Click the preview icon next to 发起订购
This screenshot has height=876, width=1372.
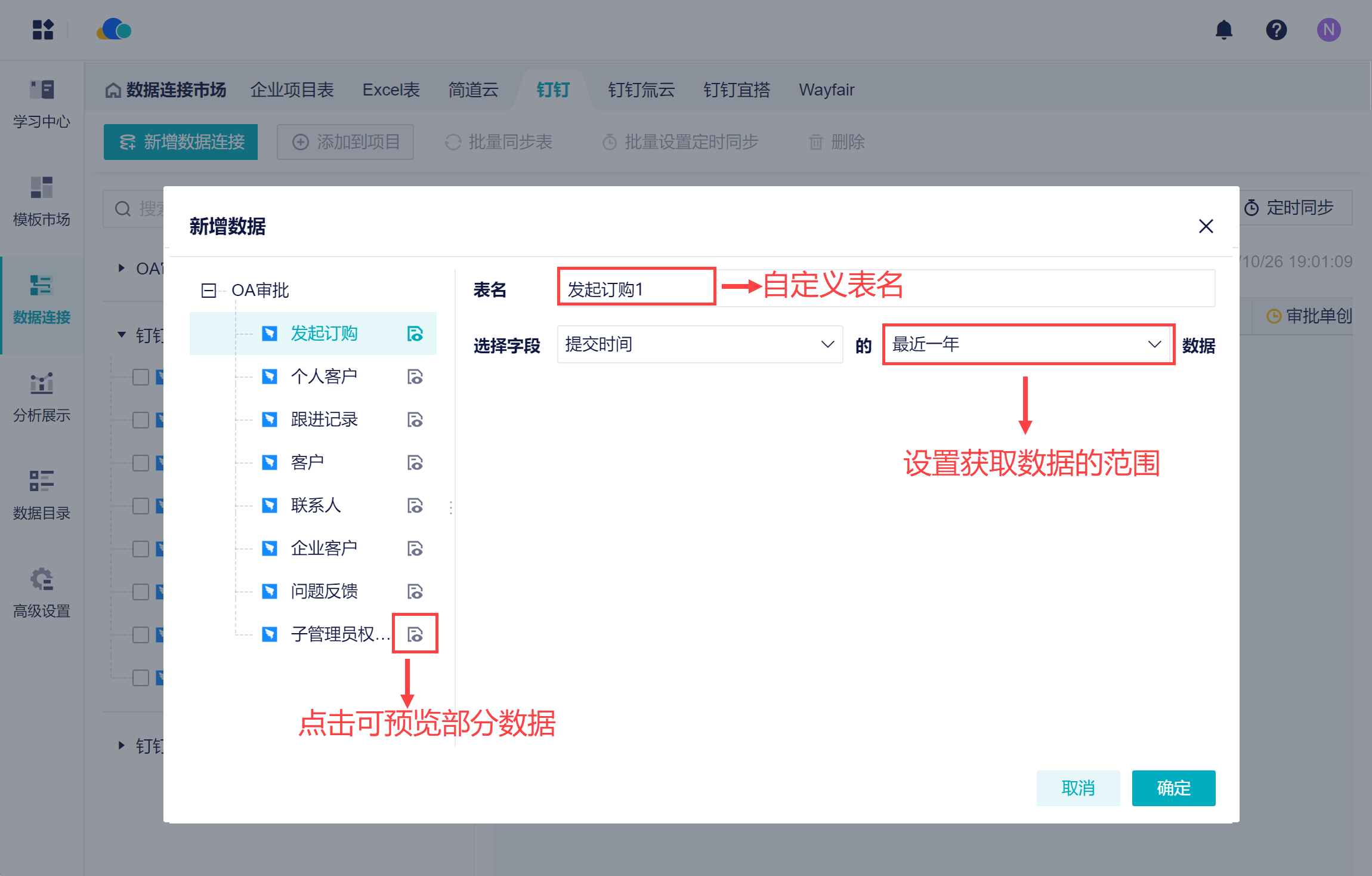click(415, 334)
